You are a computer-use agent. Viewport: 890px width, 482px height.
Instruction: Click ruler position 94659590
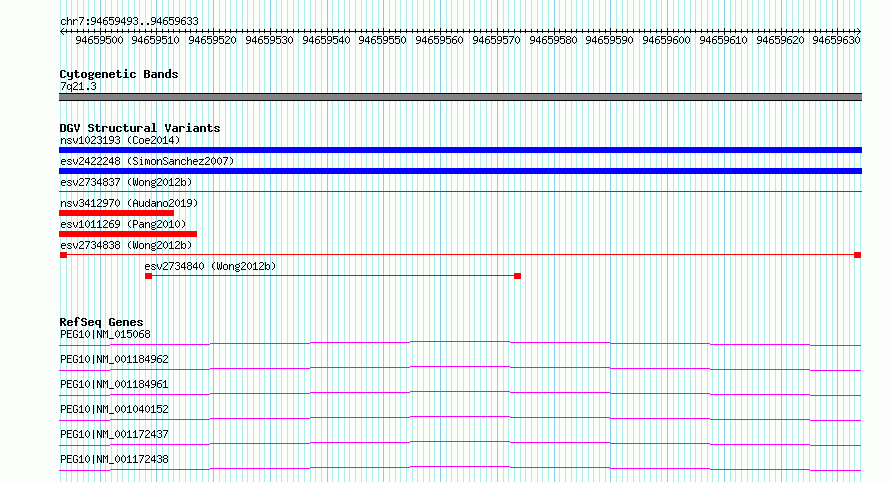(x=610, y=40)
